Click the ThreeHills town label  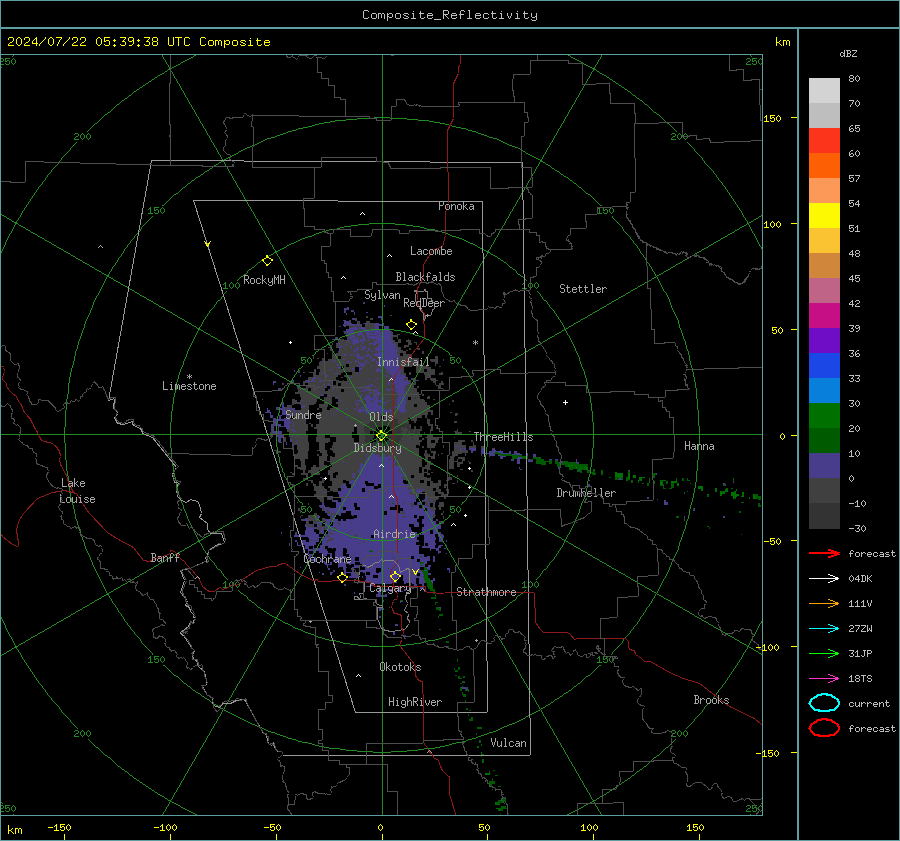click(x=503, y=437)
